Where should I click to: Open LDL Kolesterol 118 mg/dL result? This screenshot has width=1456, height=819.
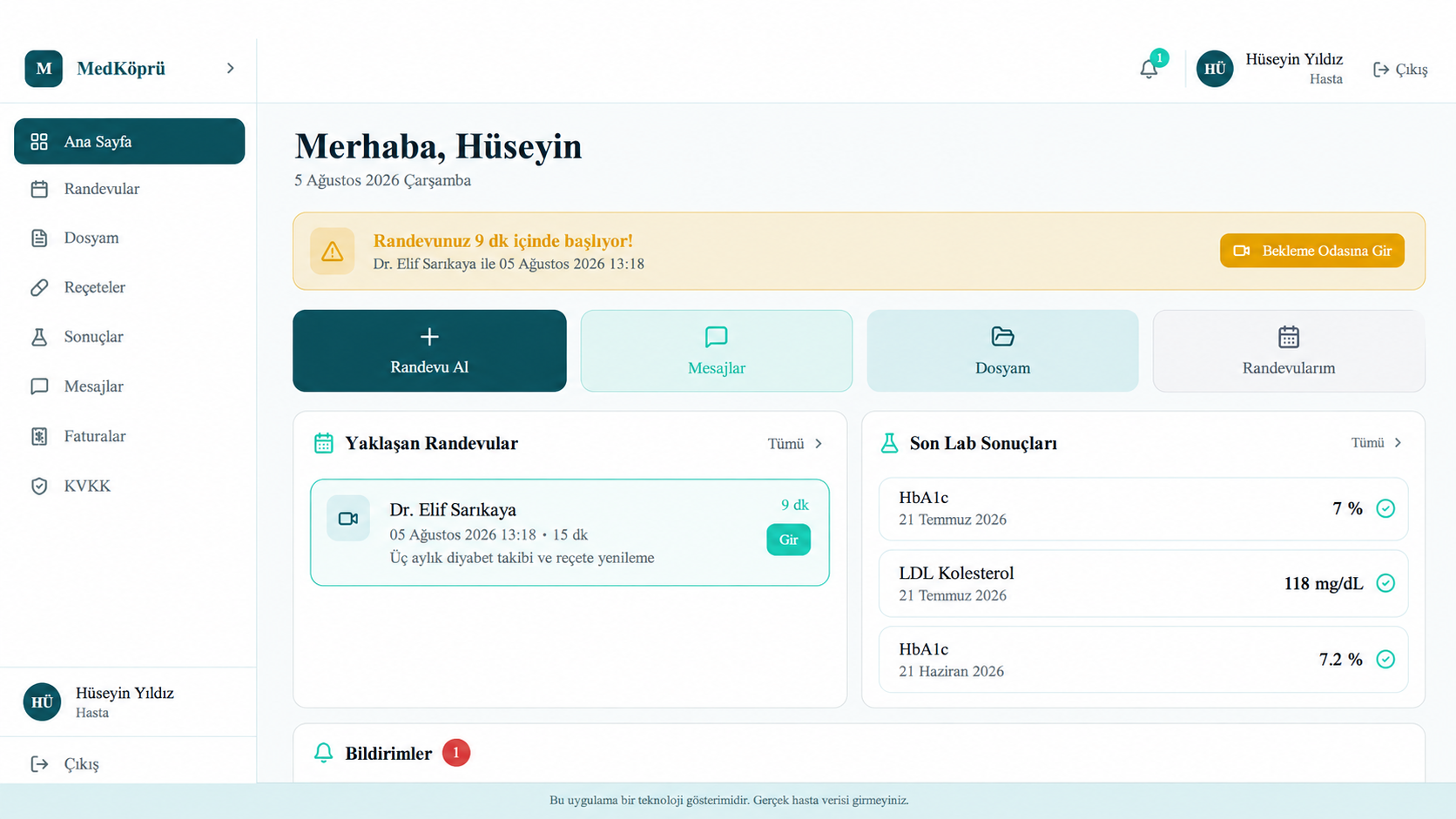point(1143,583)
